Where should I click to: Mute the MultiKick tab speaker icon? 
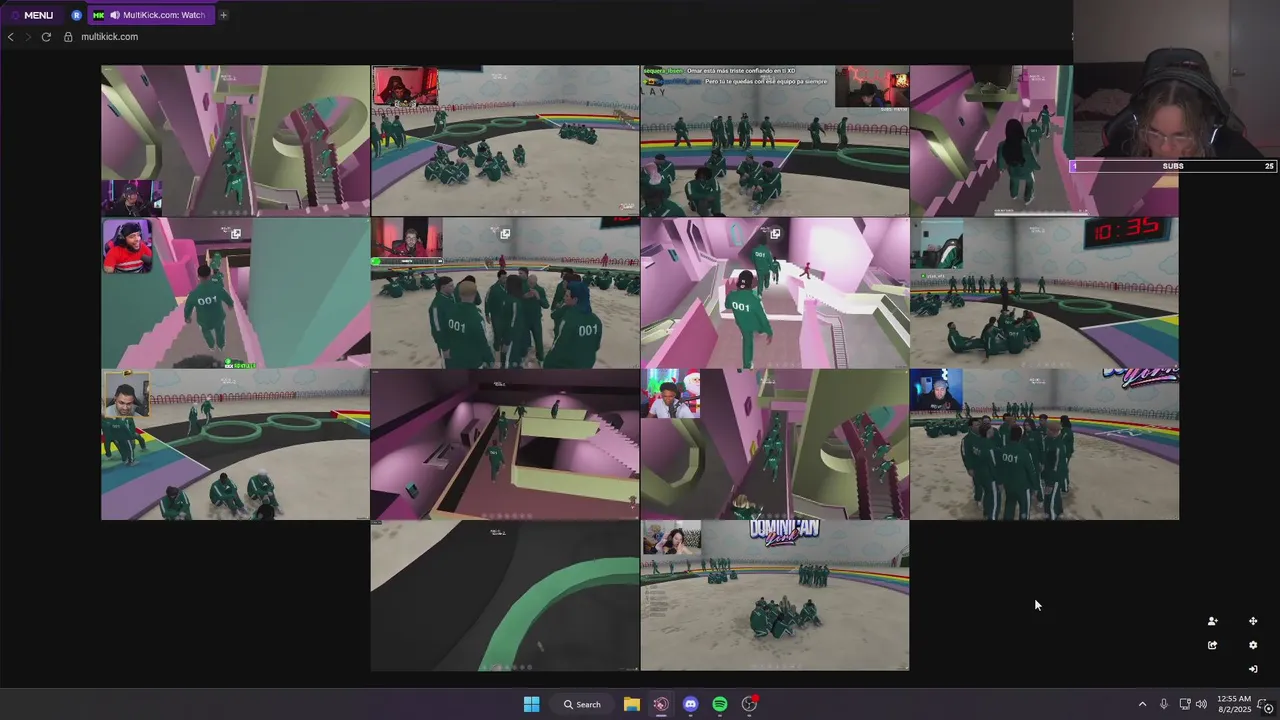coord(115,15)
